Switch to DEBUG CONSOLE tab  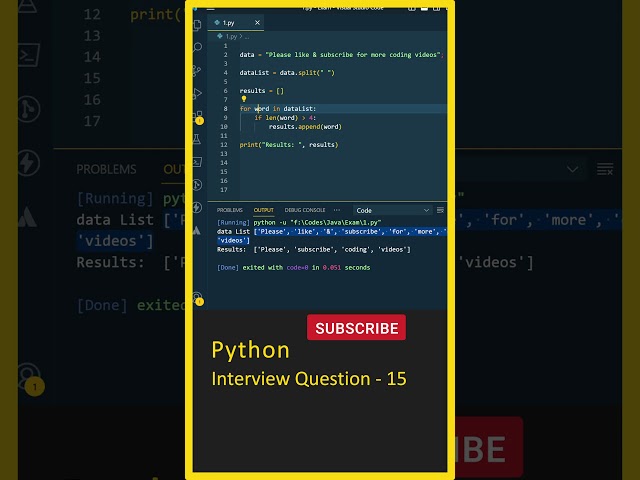305,210
